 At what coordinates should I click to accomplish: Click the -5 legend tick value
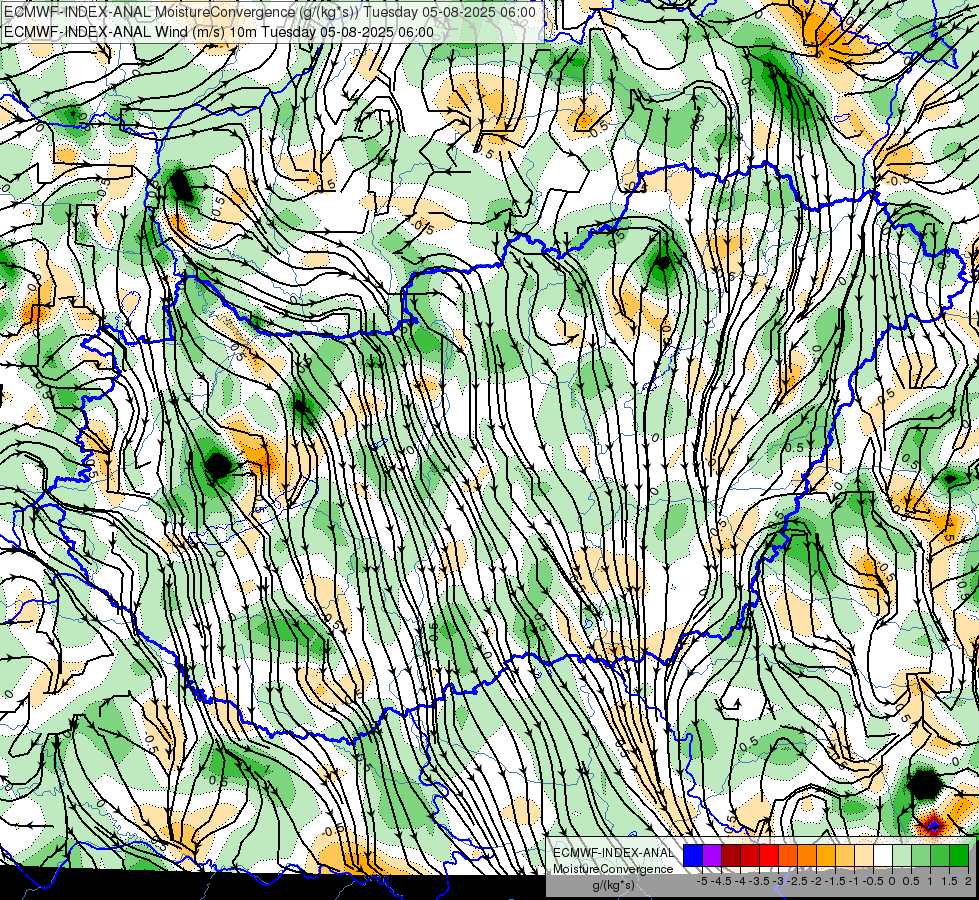(x=702, y=881)
